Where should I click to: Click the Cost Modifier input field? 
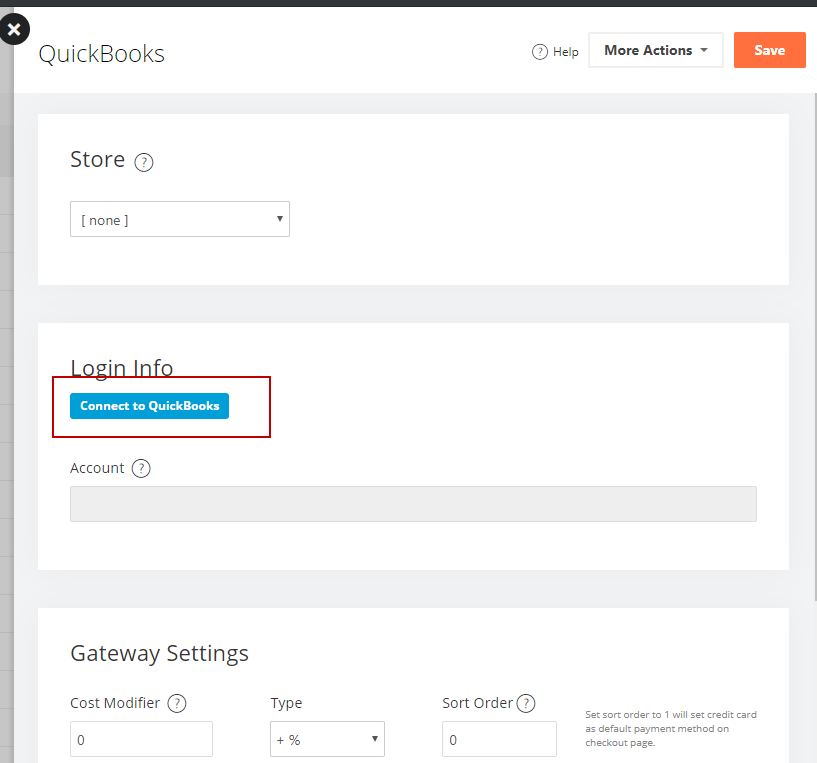pos(141,739)
